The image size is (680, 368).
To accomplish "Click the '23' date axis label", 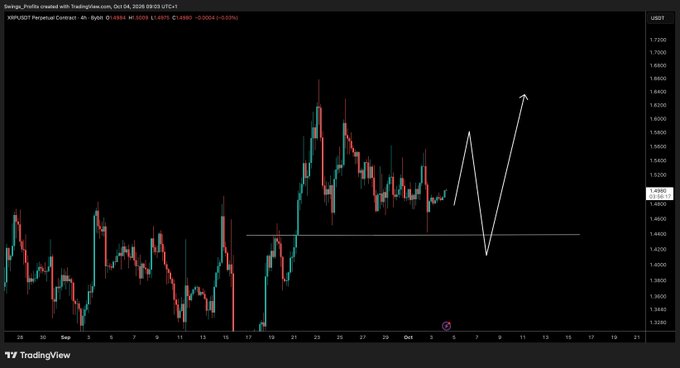I will [317, 337].
